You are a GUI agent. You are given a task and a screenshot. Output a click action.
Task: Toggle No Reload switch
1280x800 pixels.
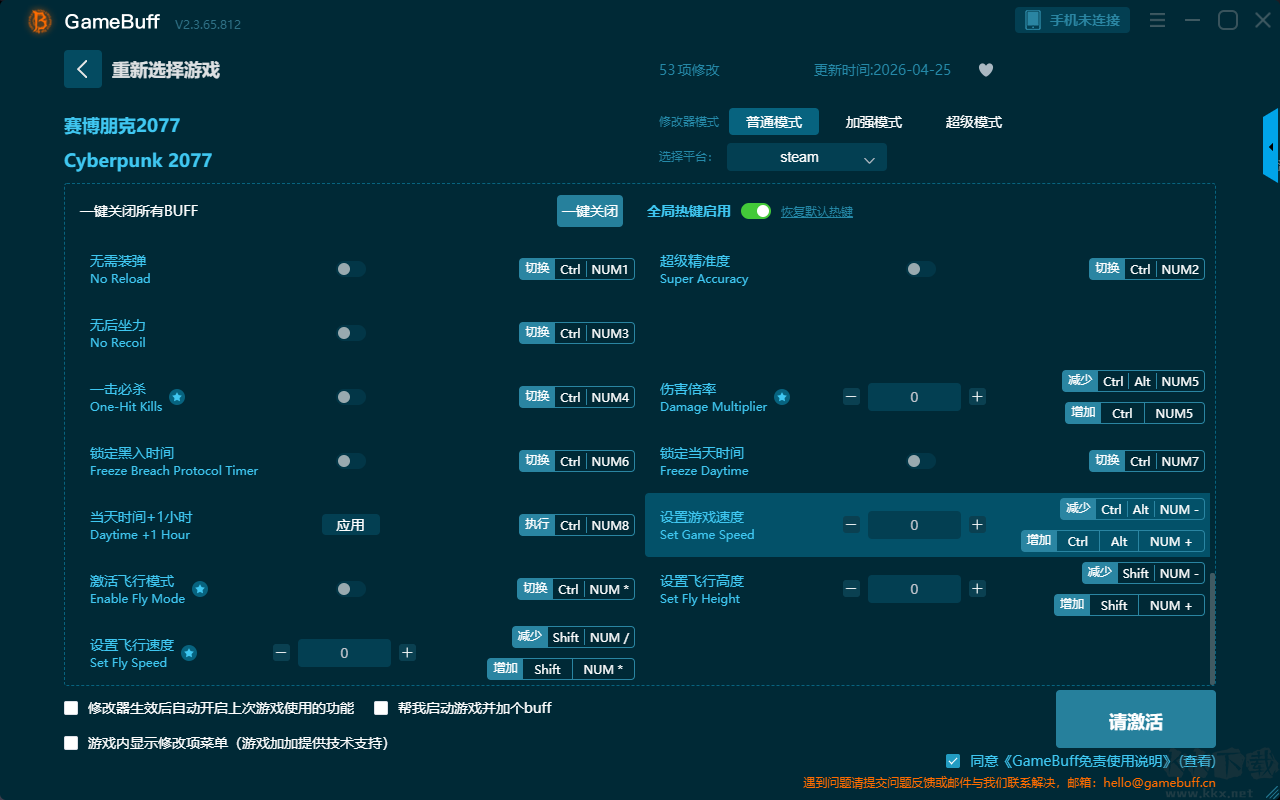tap(351, 269)
